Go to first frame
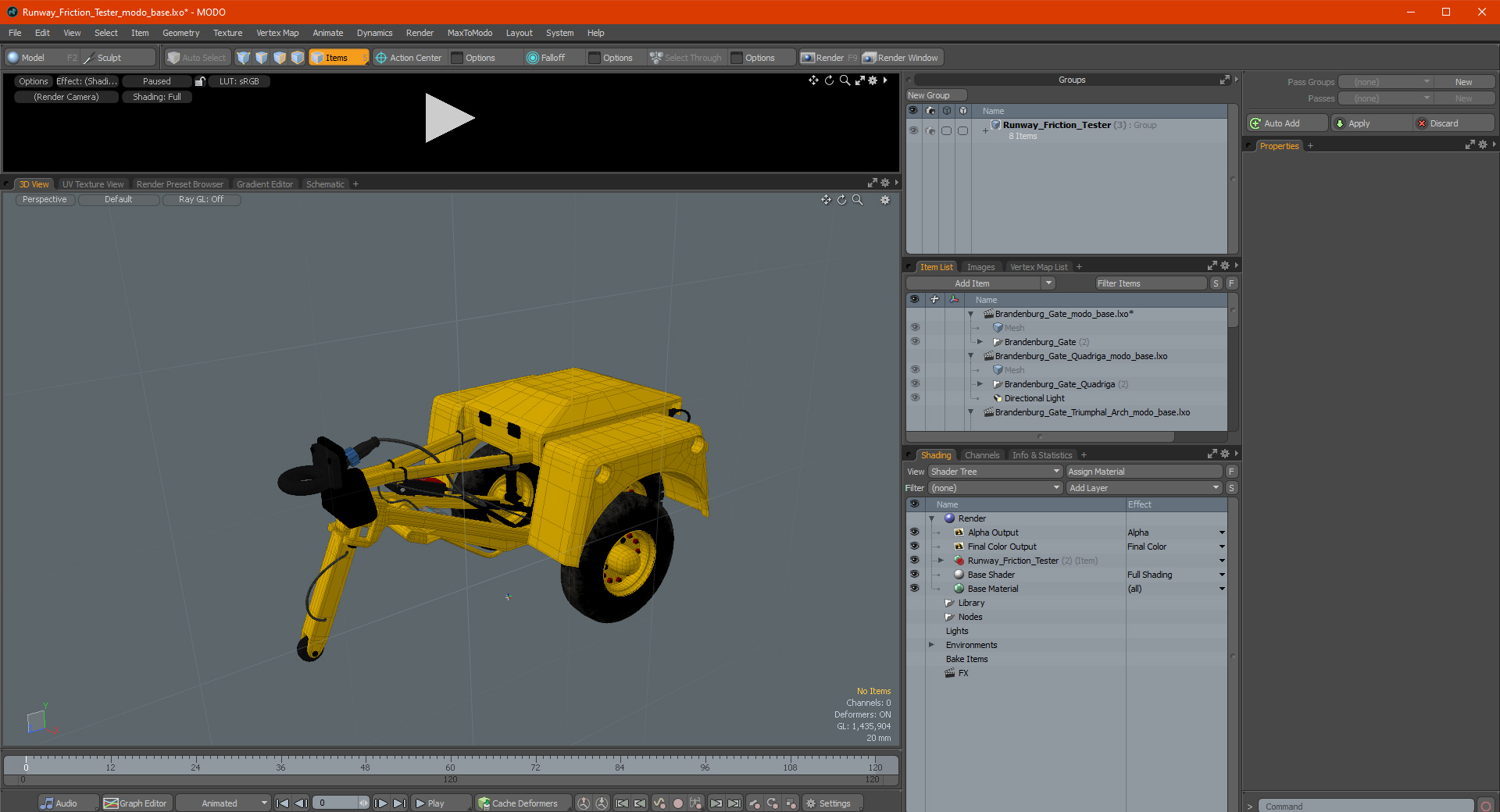This screenshot has height=812, width=1500. 282,803
